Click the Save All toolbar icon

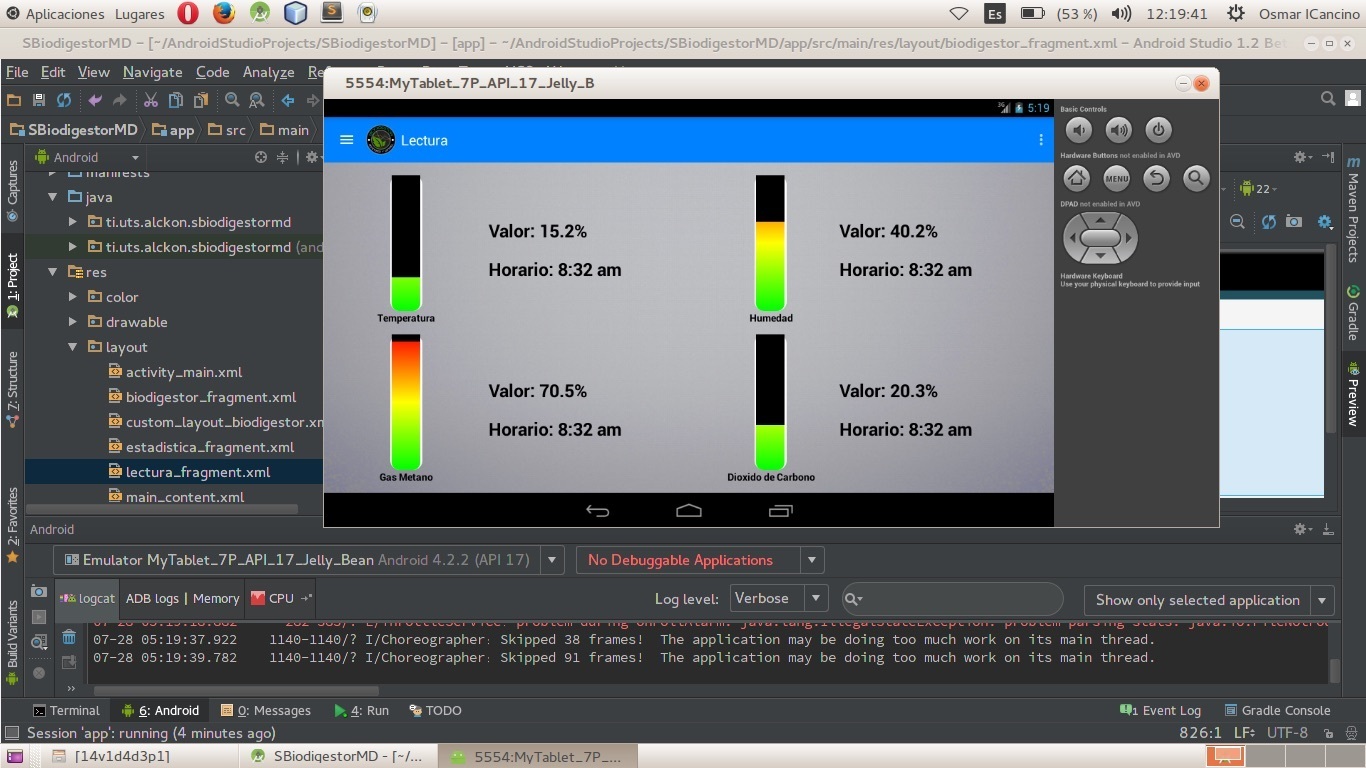click(x=39, y=100)
